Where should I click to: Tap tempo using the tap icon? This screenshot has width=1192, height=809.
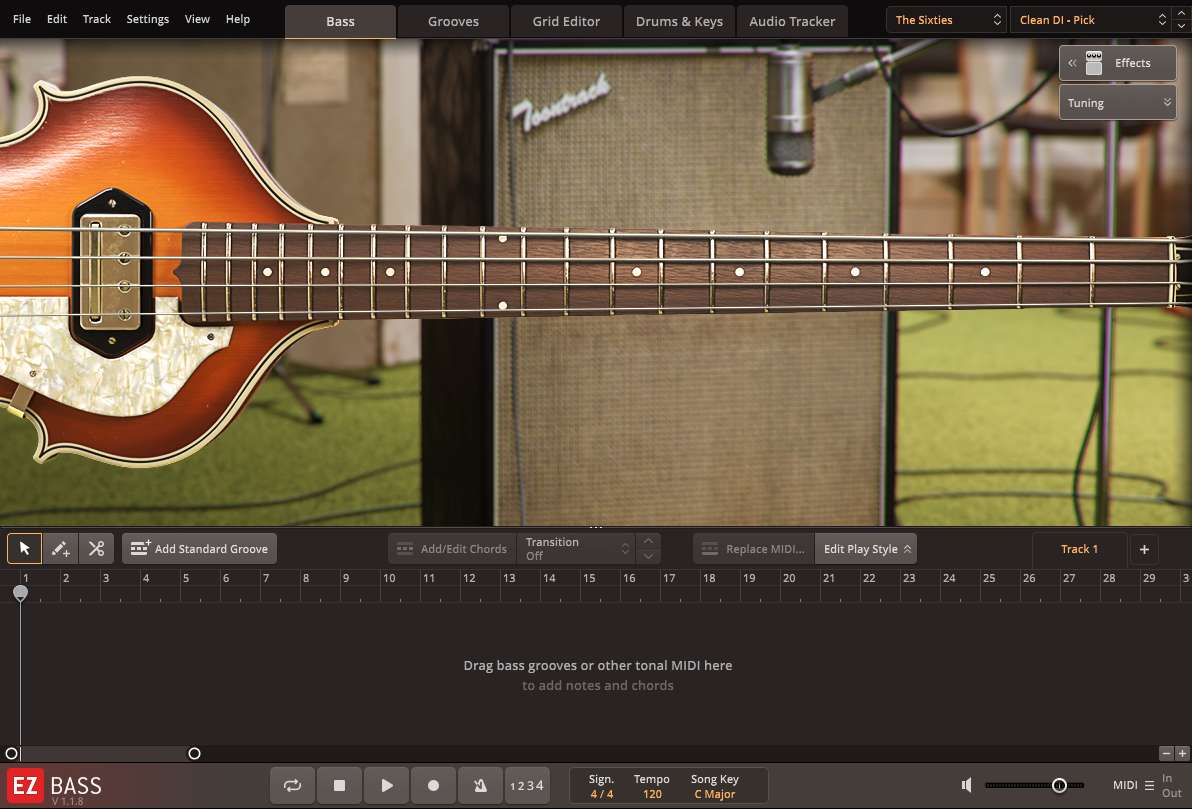[480, 785]
